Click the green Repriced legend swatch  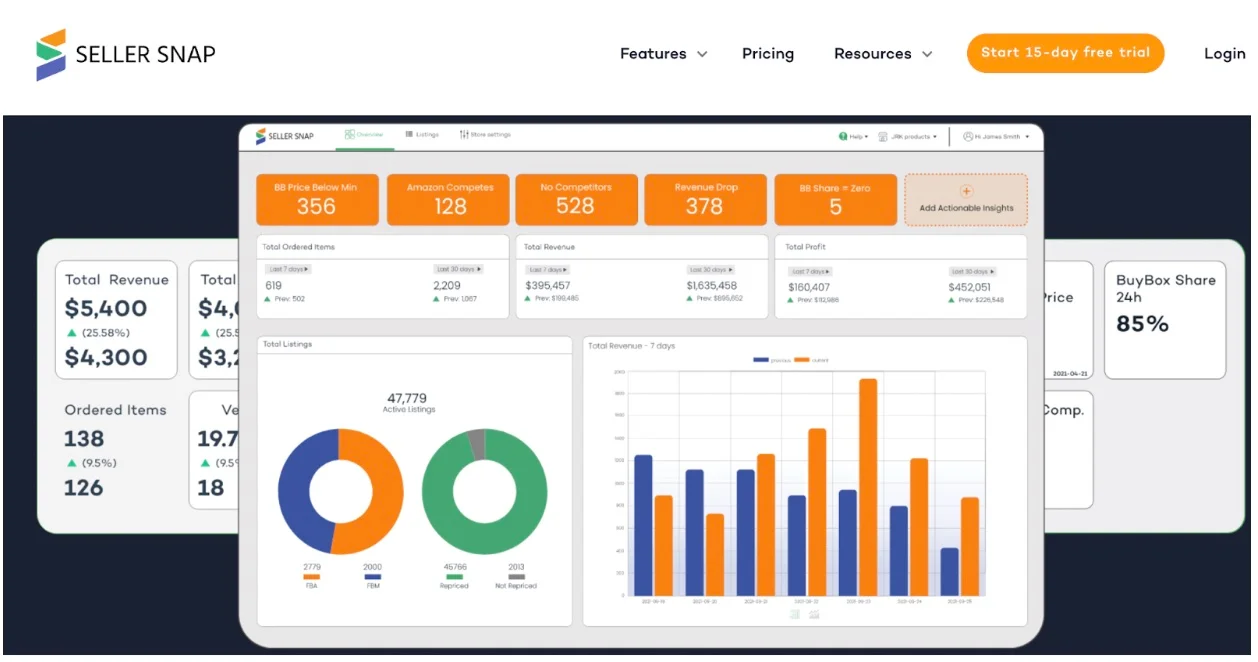[x=454, y=577]
